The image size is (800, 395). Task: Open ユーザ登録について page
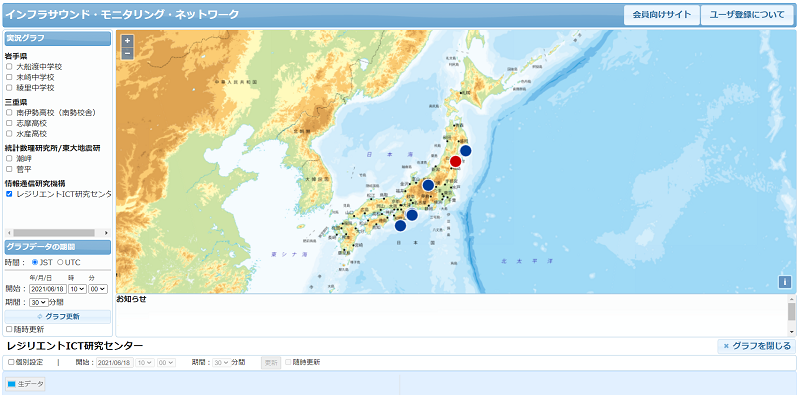click(747, 15)
